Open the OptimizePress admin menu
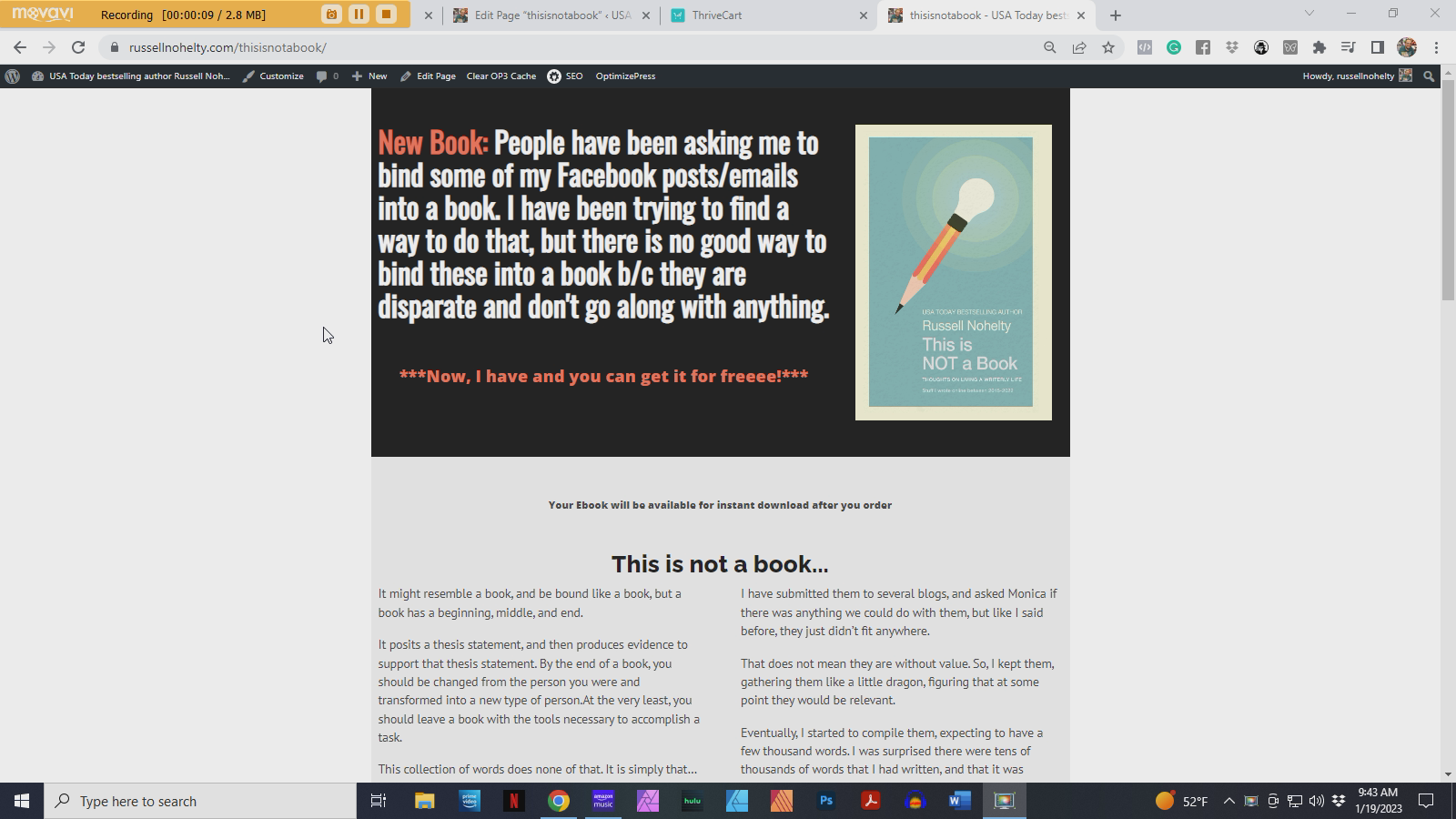This screenshot has height=819, width=1456. click(x=624, y=76)
